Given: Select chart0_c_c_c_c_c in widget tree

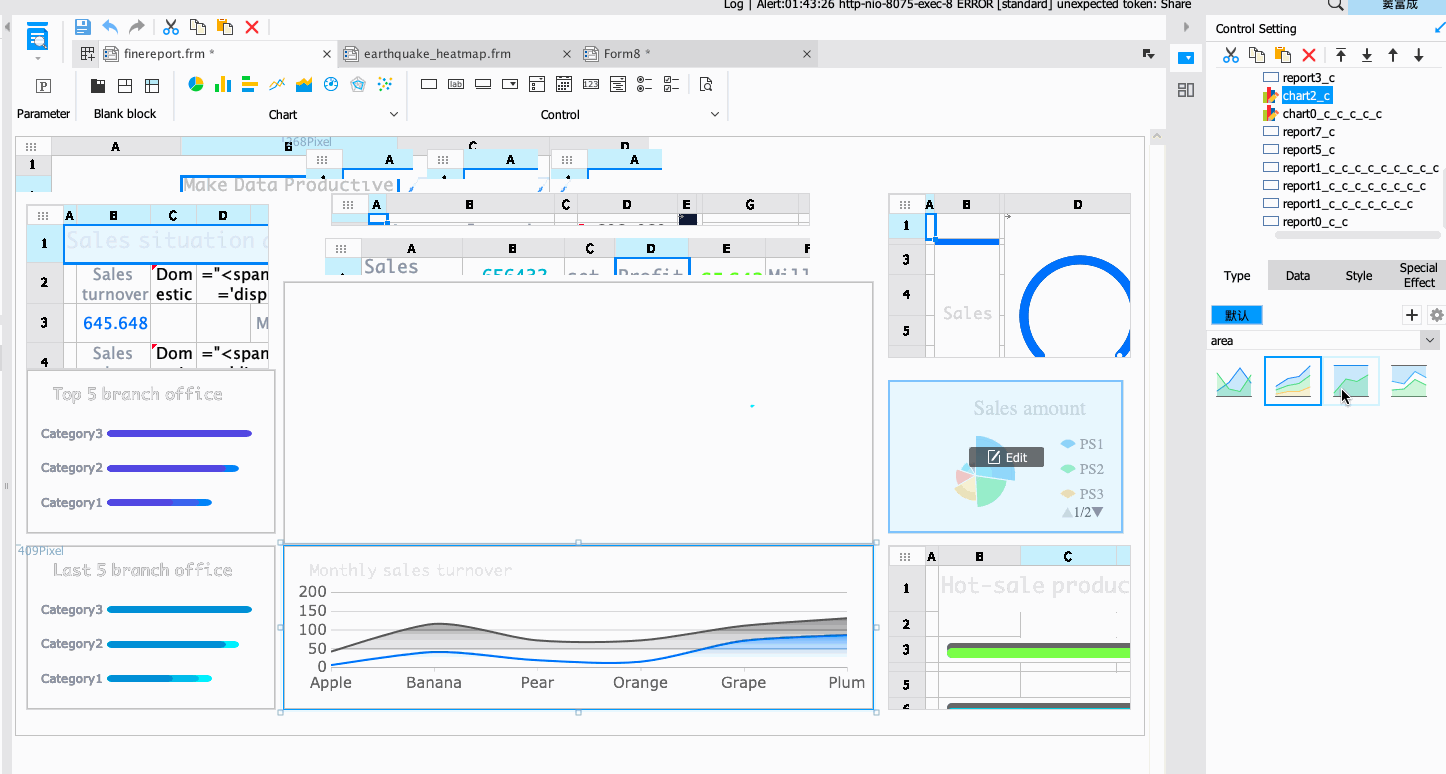Looking at the screenshot, I should coord(1332,114).
